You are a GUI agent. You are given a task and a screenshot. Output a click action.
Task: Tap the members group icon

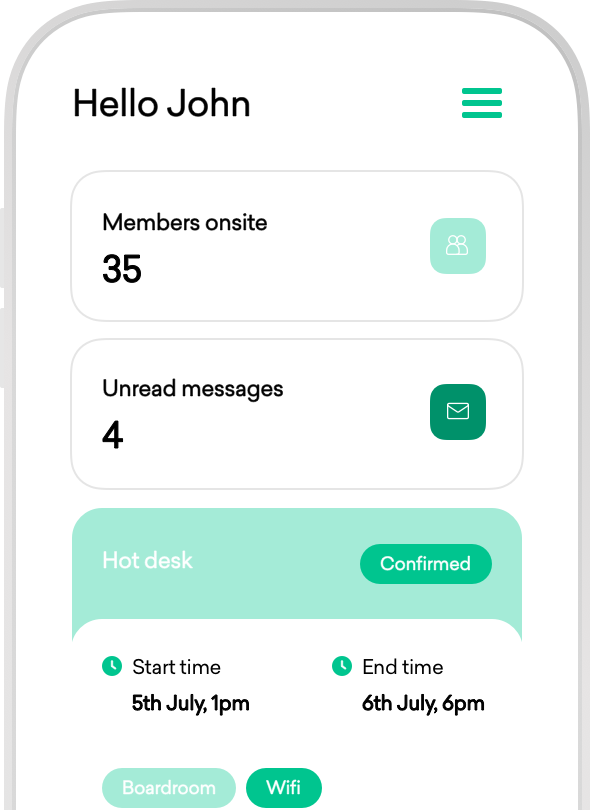click(x=458, y=245)
